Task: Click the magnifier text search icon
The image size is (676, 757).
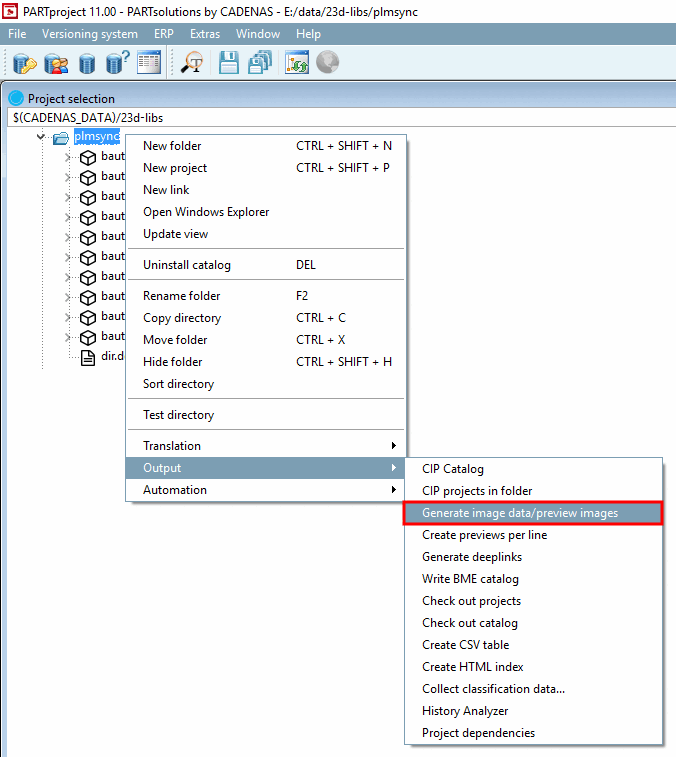Action: (x=192, y=62)
